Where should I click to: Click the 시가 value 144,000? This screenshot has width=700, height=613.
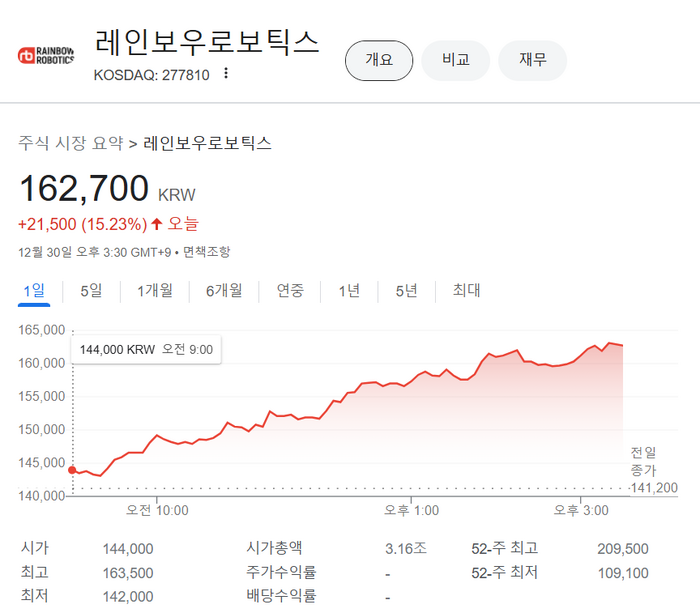pos(128,549)
